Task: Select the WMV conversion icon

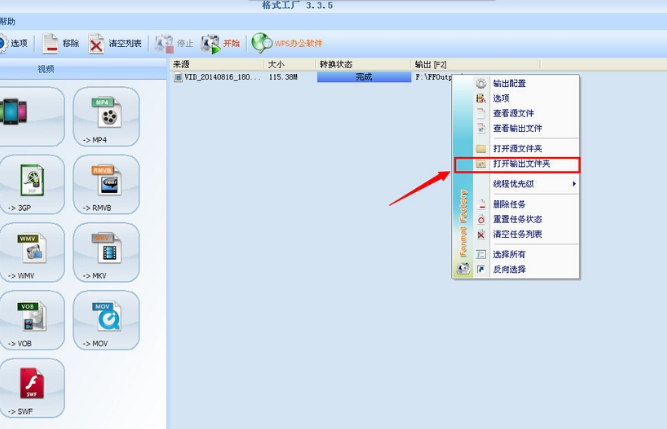Action: click(x=32, y=252)
